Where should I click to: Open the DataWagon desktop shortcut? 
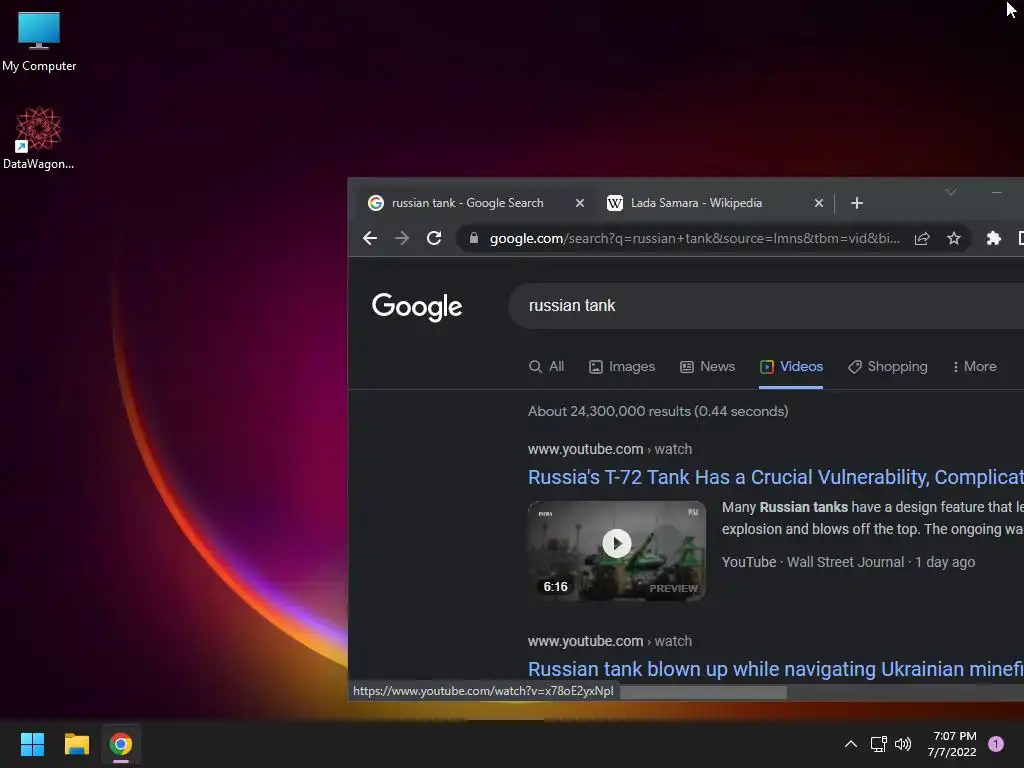tap(38, 138)
